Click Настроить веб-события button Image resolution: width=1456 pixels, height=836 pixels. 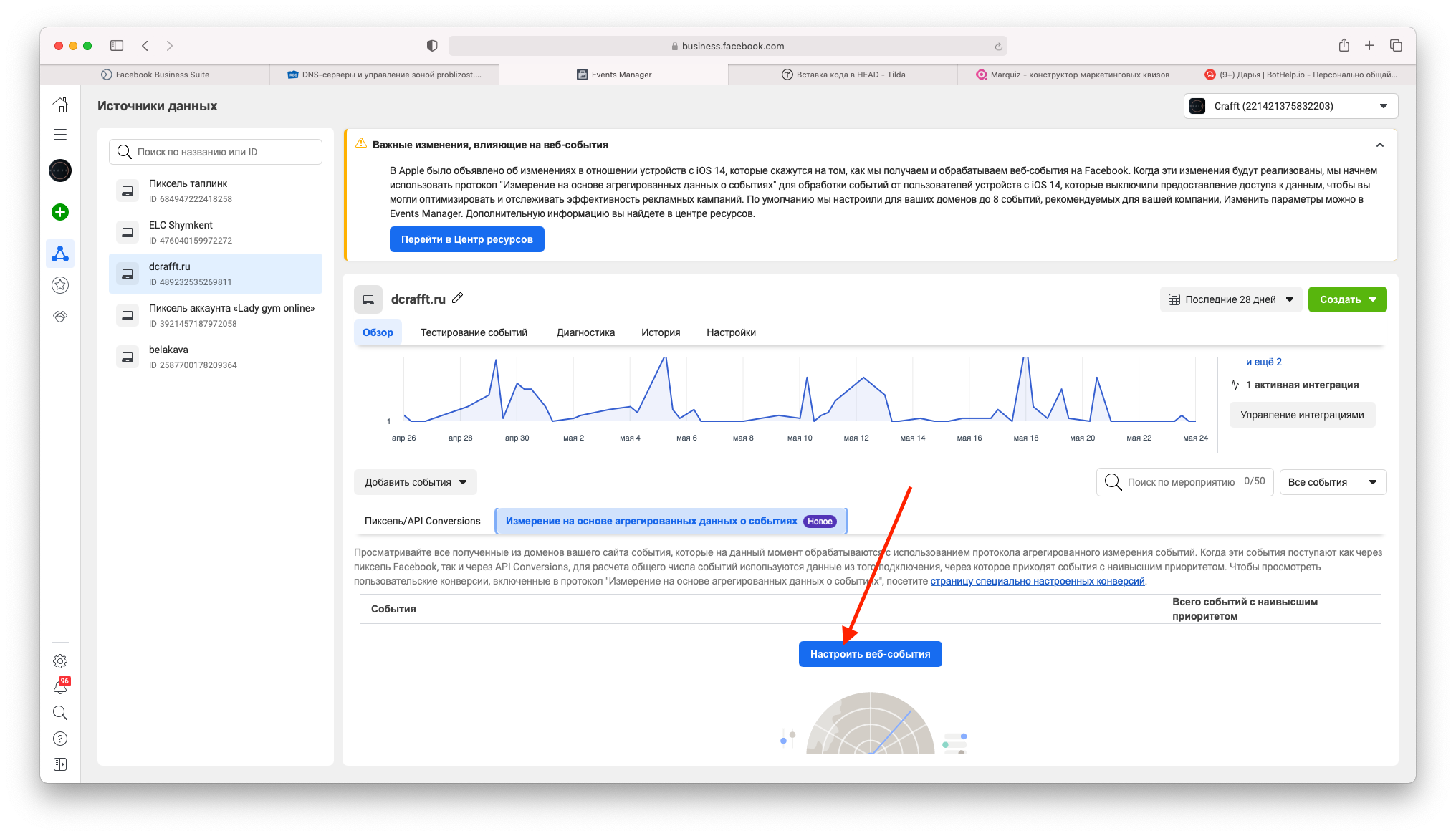click(870, 654)
